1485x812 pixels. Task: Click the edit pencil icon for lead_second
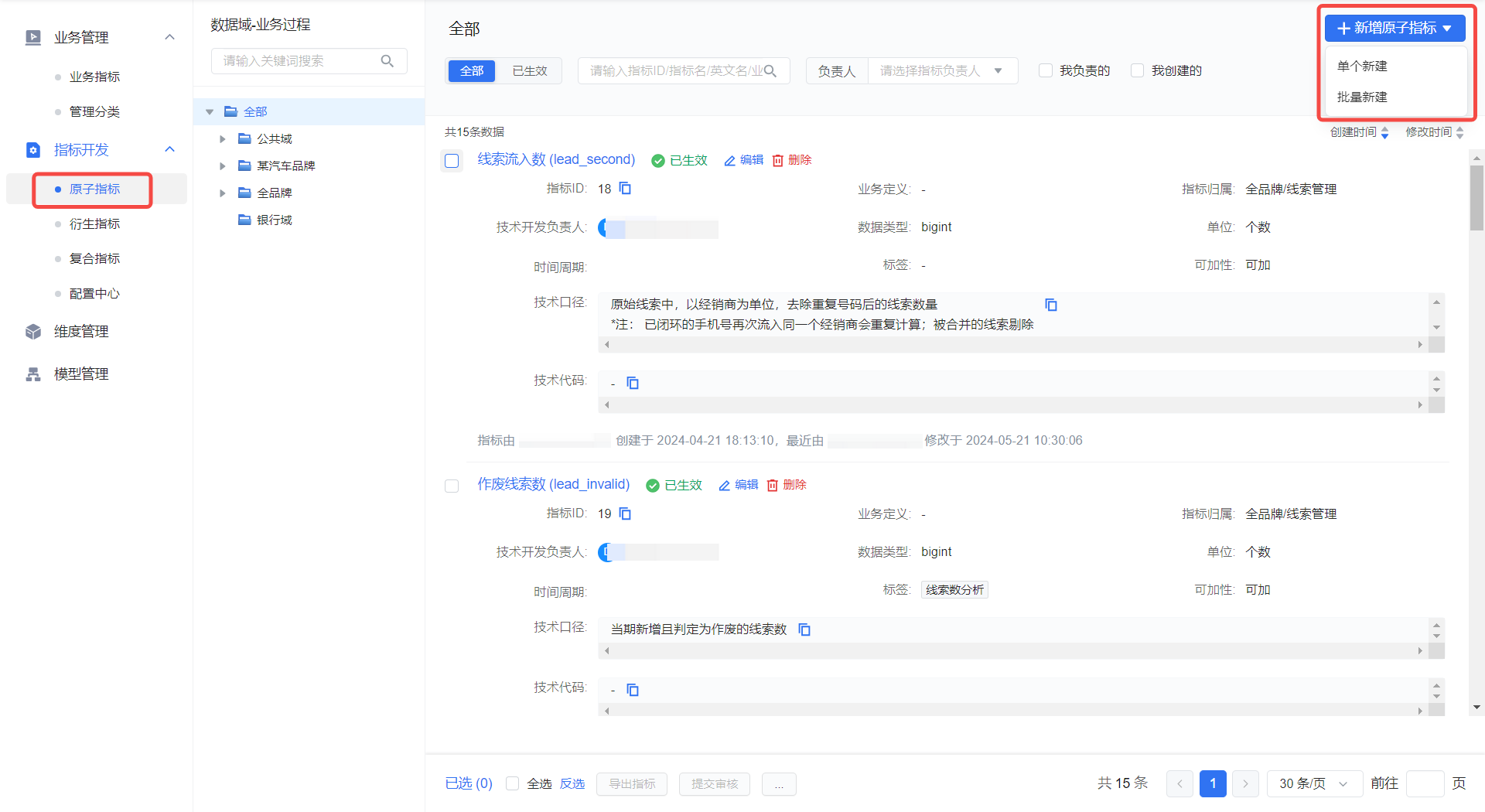(729, 160)
